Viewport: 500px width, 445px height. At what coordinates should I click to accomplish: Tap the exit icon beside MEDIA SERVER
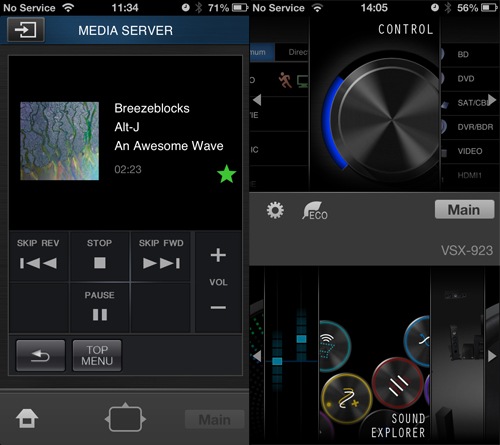click(26, 30)
